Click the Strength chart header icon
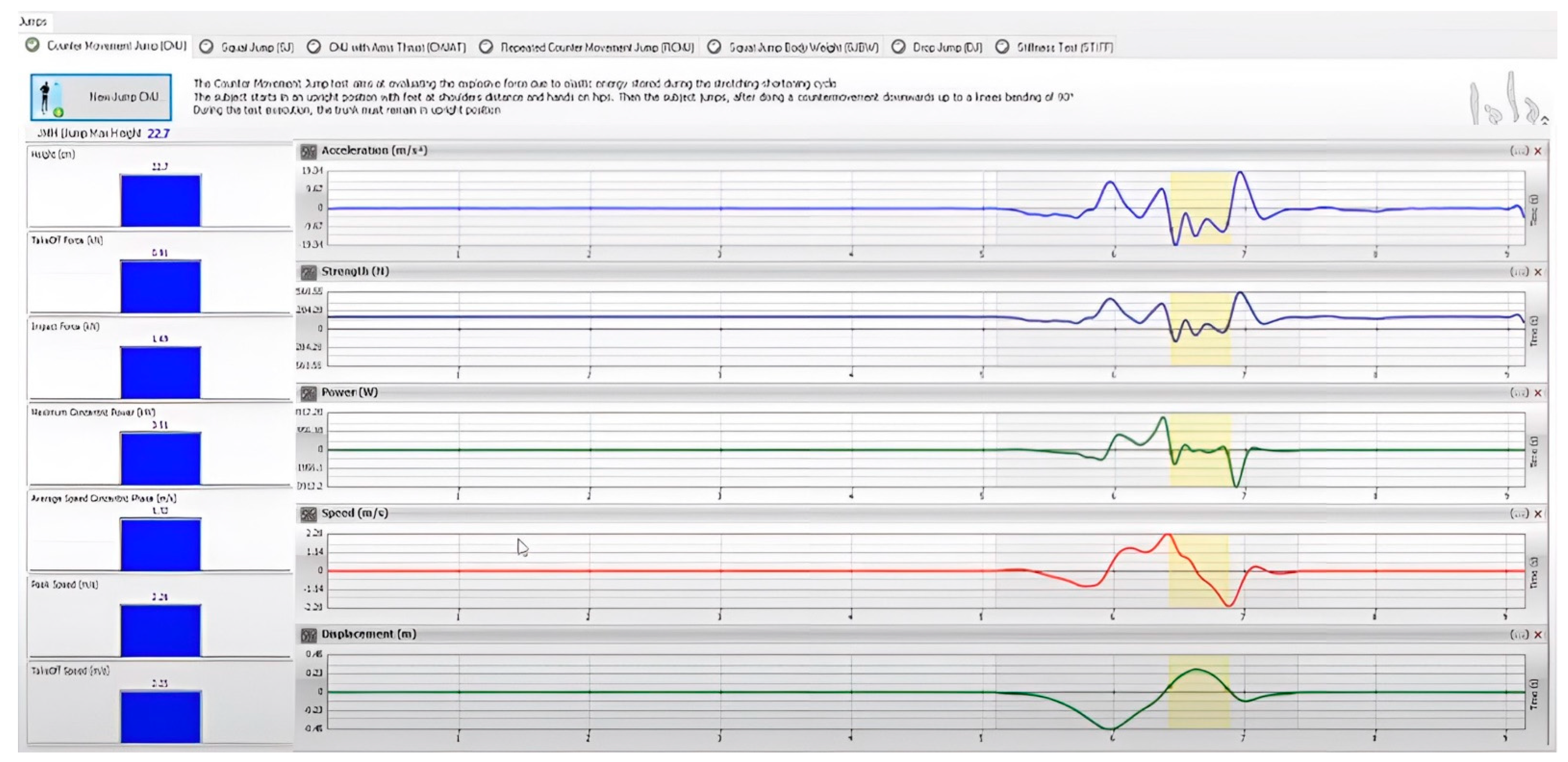1568x762 pixels. [308, 272]
